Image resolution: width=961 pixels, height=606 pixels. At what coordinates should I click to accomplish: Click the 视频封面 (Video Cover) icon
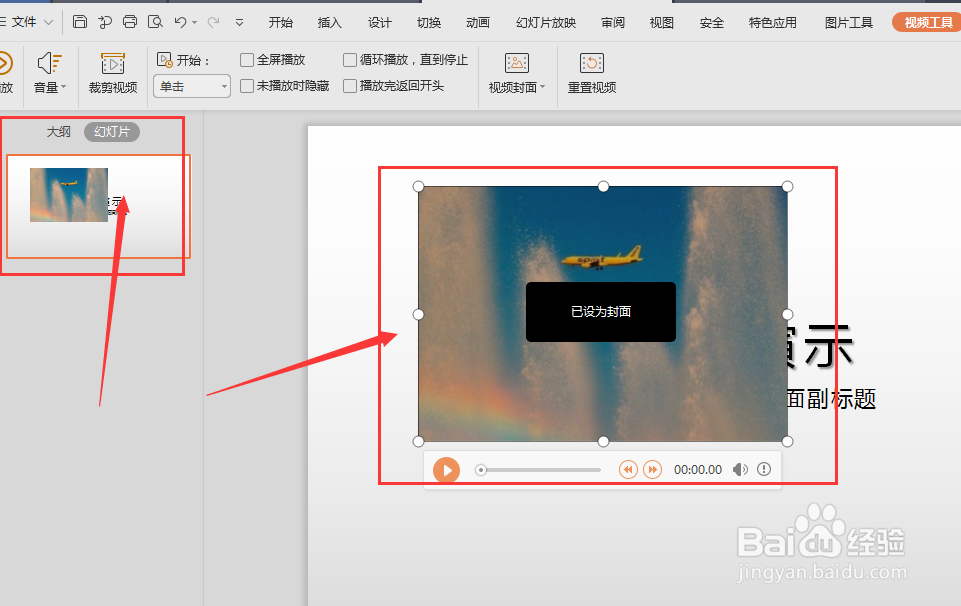(516, 64)
